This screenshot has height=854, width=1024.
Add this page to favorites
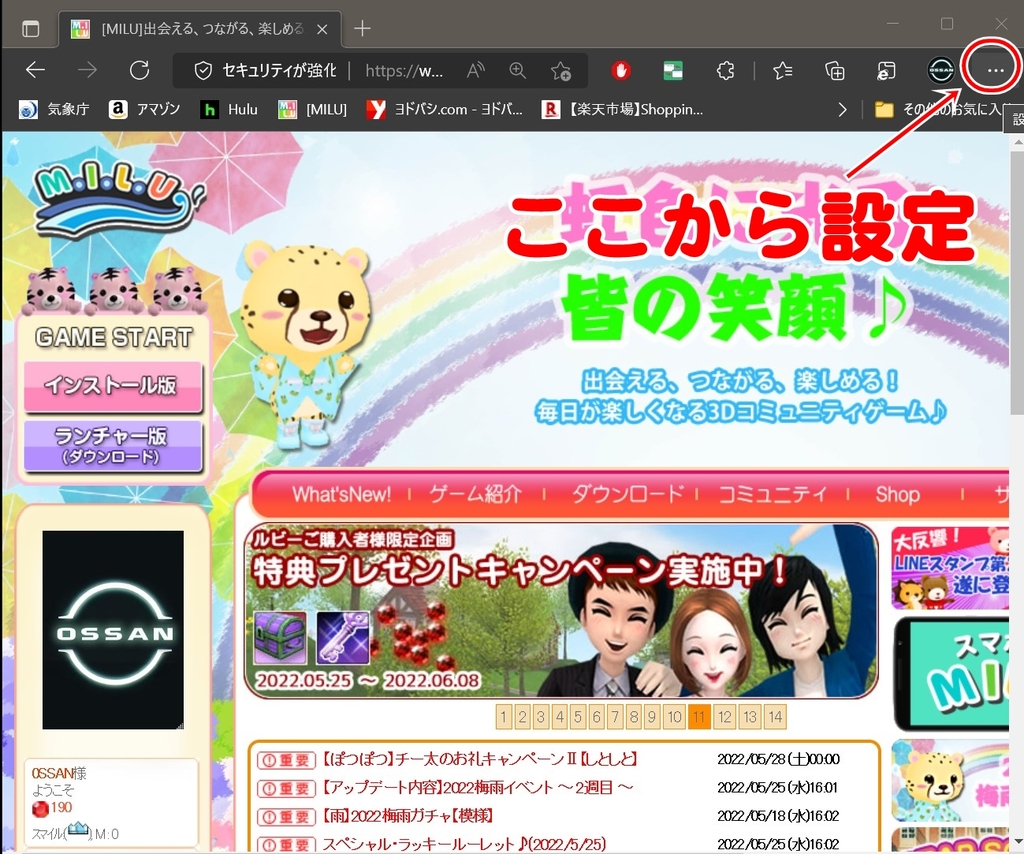coord(561,70)
